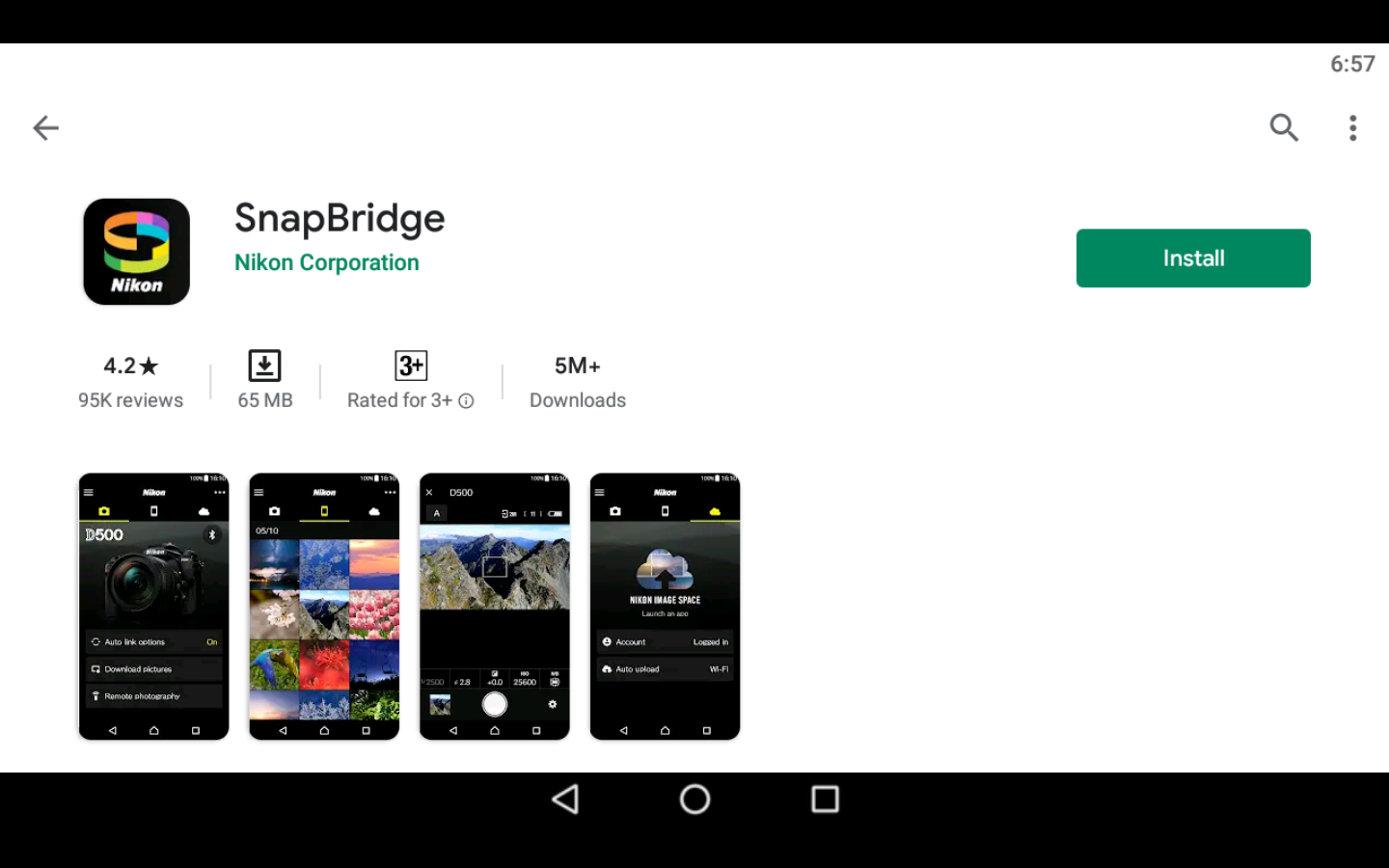Tap the 65 MB download size icon
Image resolution: width=1389 pixels, height=868 pixels.
click(x=264, y=366)
